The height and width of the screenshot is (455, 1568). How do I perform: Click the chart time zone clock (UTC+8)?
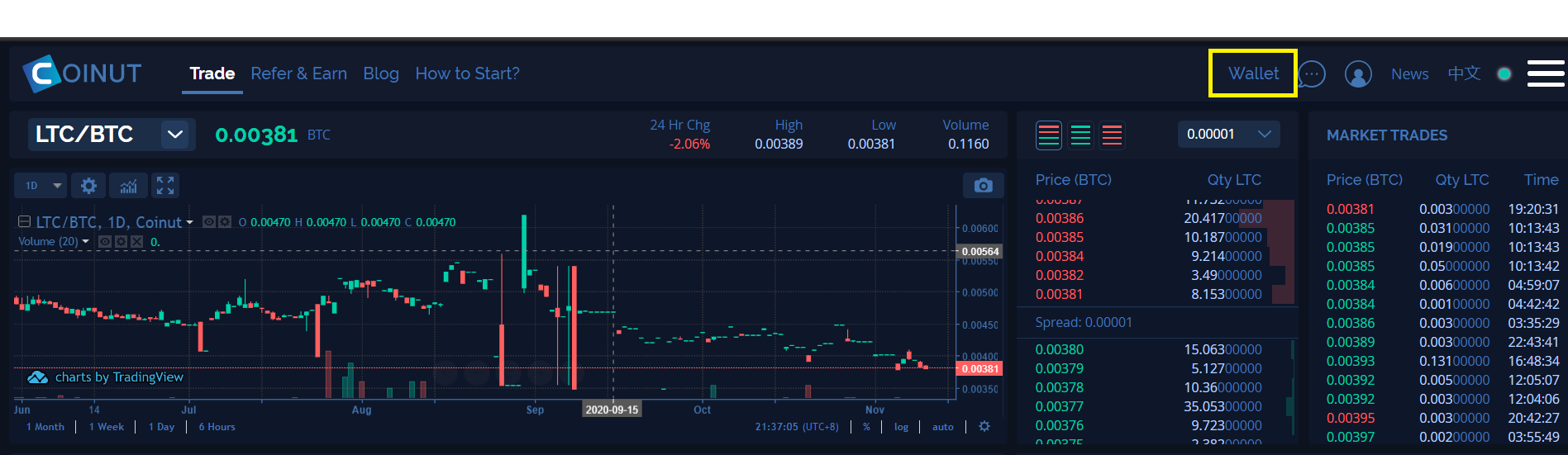point(796,427)
